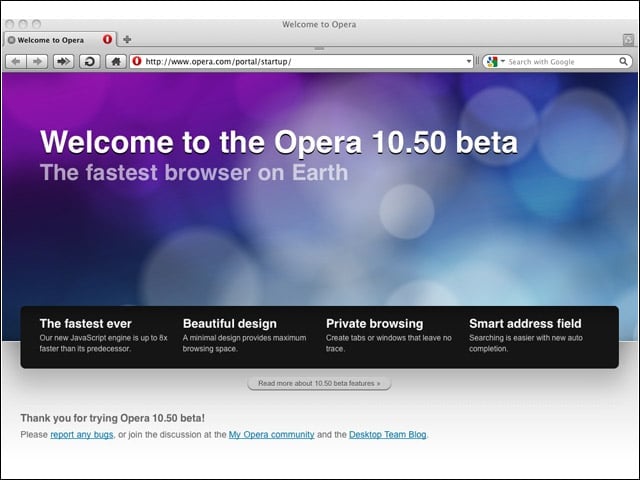Open the report any bugs link

[x=82, y=435]
